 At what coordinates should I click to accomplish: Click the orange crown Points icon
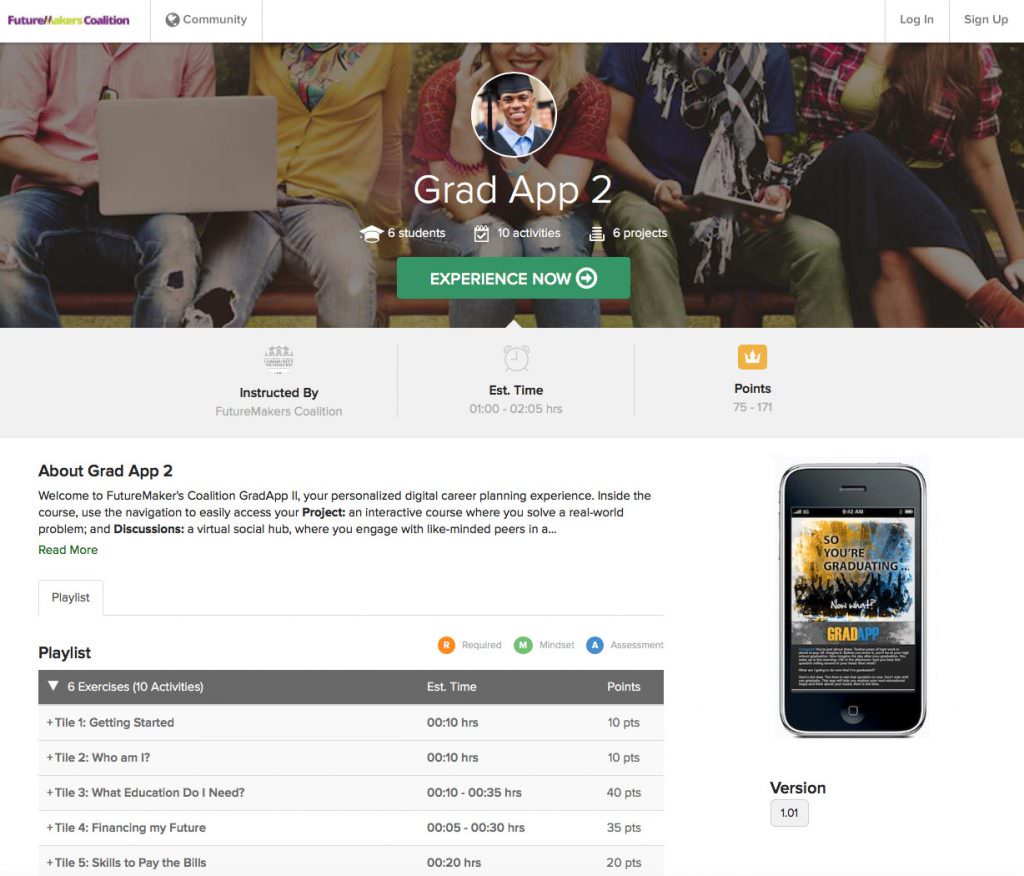(752, 357)
